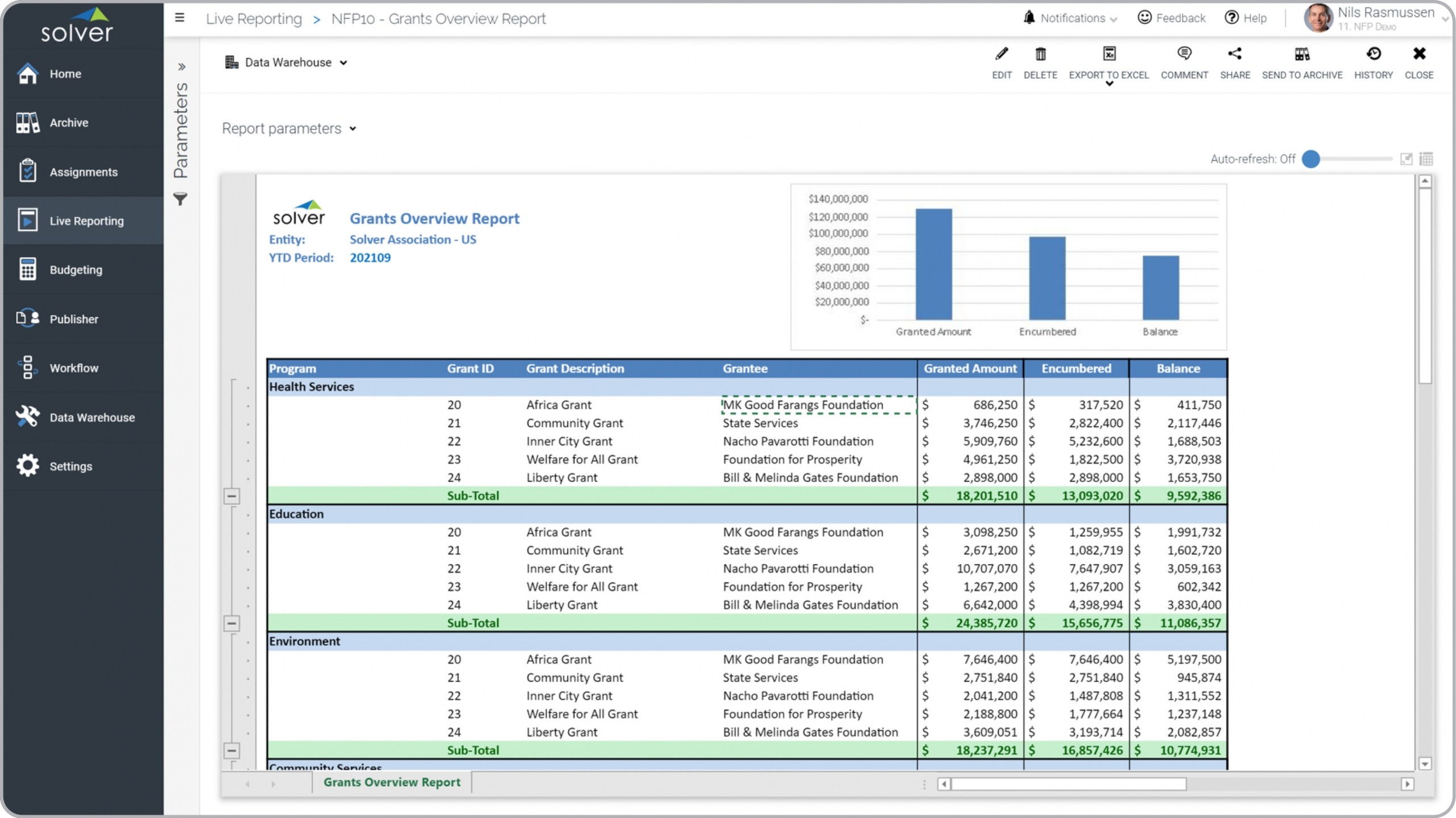Open report History
Screen dimensions: 1456x818
coord(1373,55)
